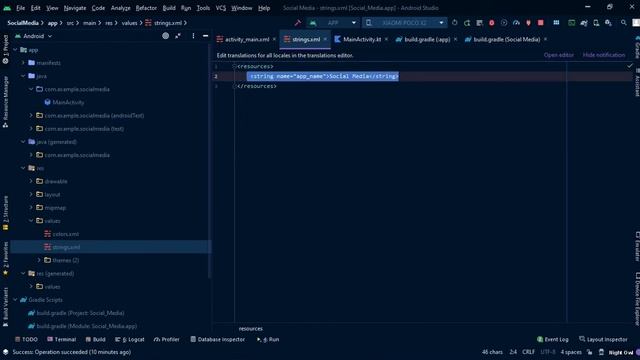
Task: Open the AVD Manager icon
Action: 596,23
